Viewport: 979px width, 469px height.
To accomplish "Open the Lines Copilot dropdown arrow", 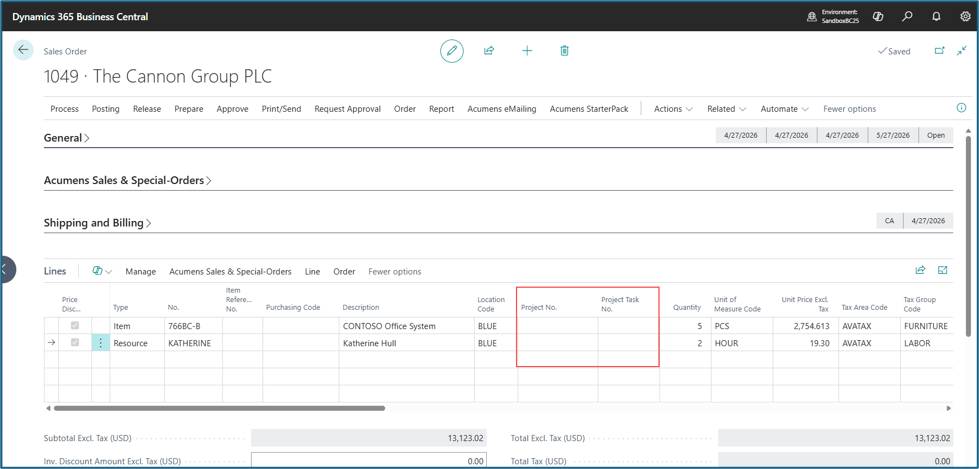I will (109, 272).
